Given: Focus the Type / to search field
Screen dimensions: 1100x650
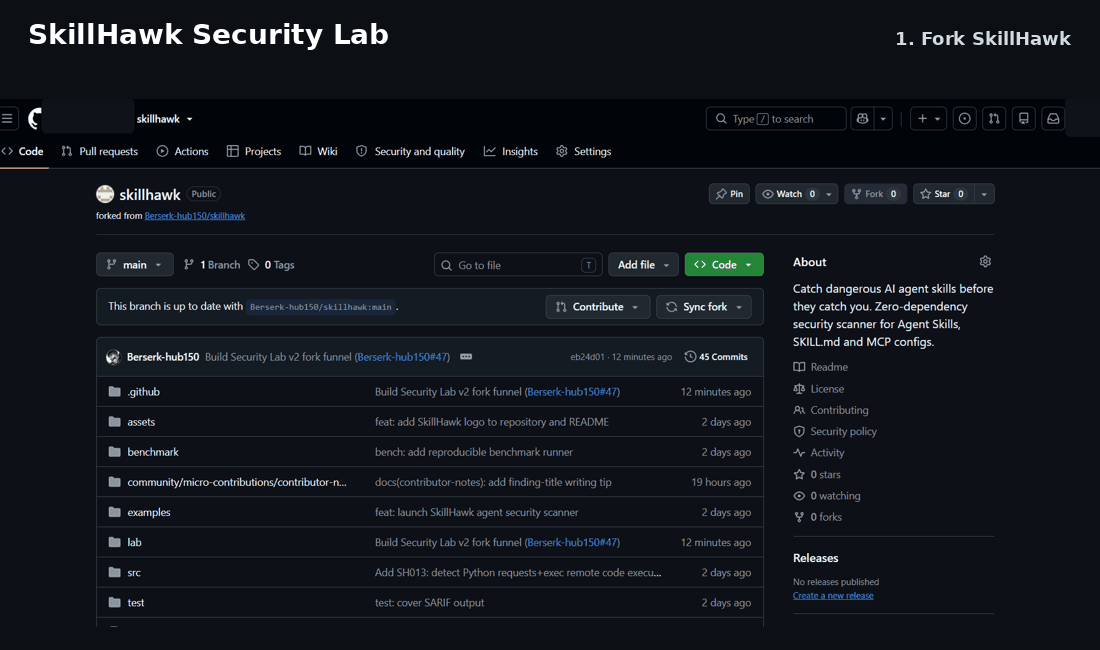Looking at the screenshot, I should (775, 119).
